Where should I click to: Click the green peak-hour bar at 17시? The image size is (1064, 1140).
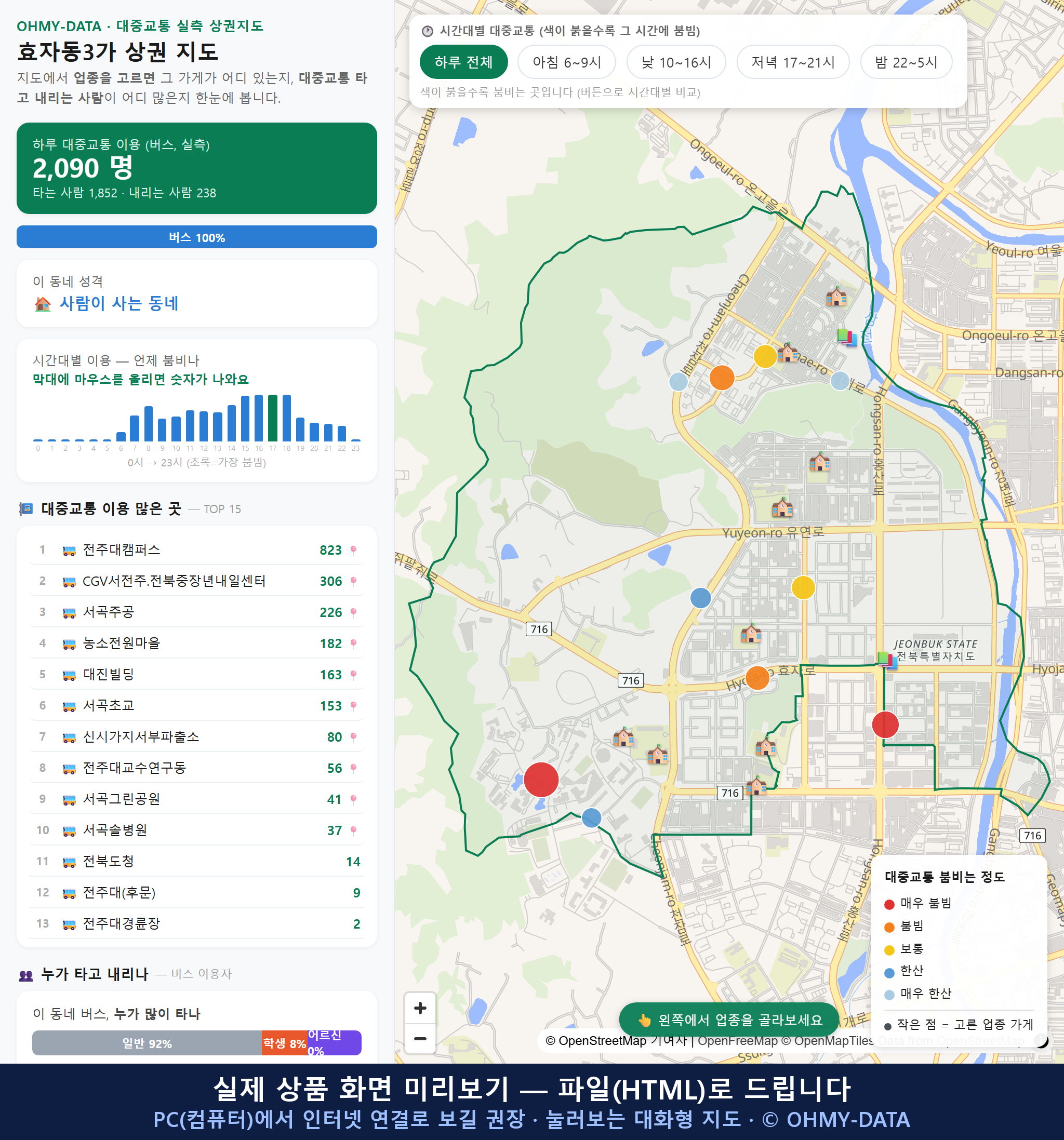(x=273, y=418)
